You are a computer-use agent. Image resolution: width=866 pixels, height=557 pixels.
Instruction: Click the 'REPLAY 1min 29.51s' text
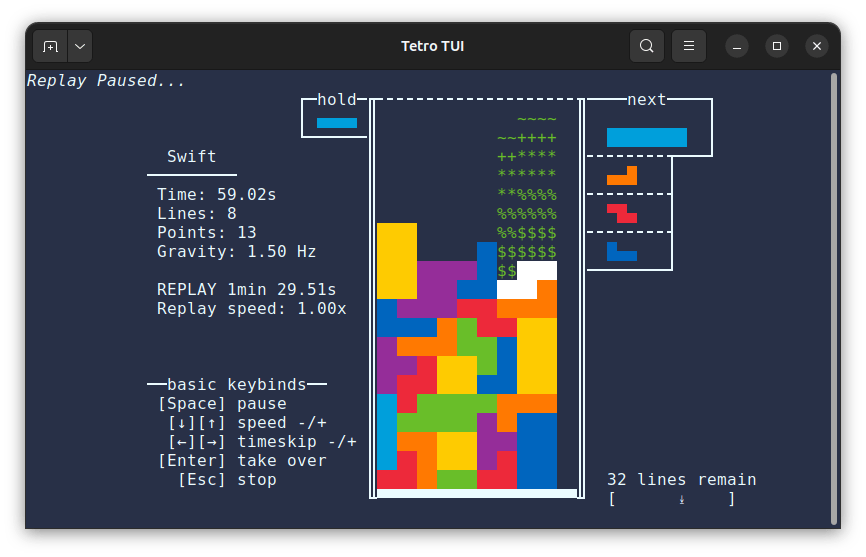(246, 289)
